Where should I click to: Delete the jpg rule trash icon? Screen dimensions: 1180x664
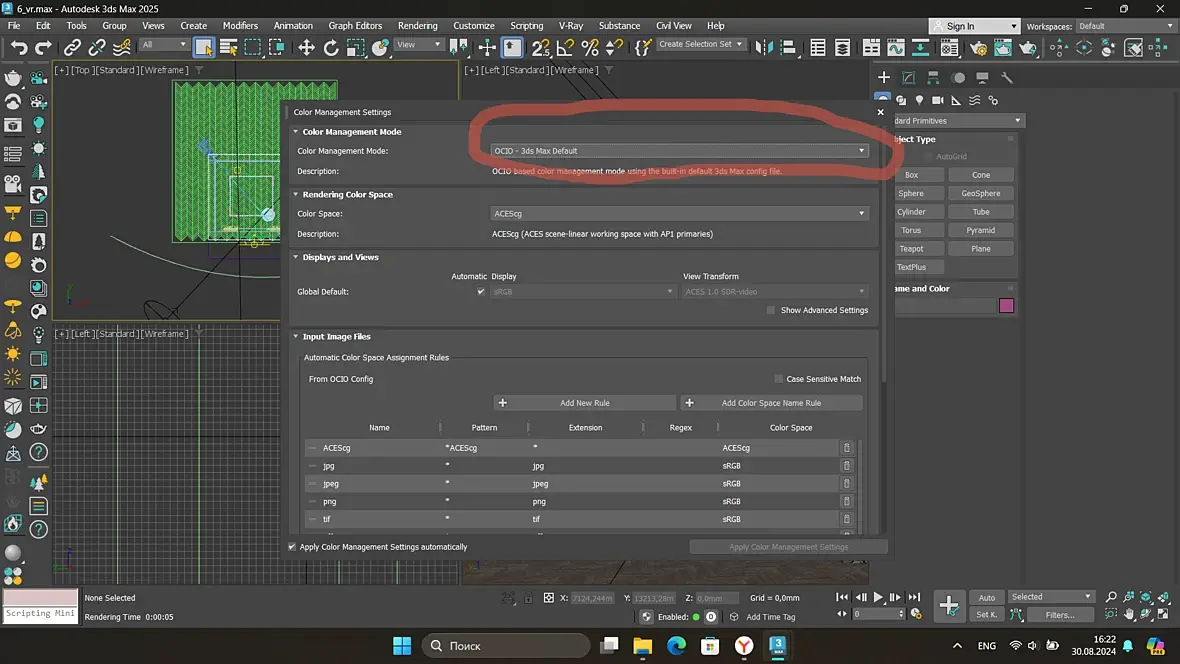847,466
